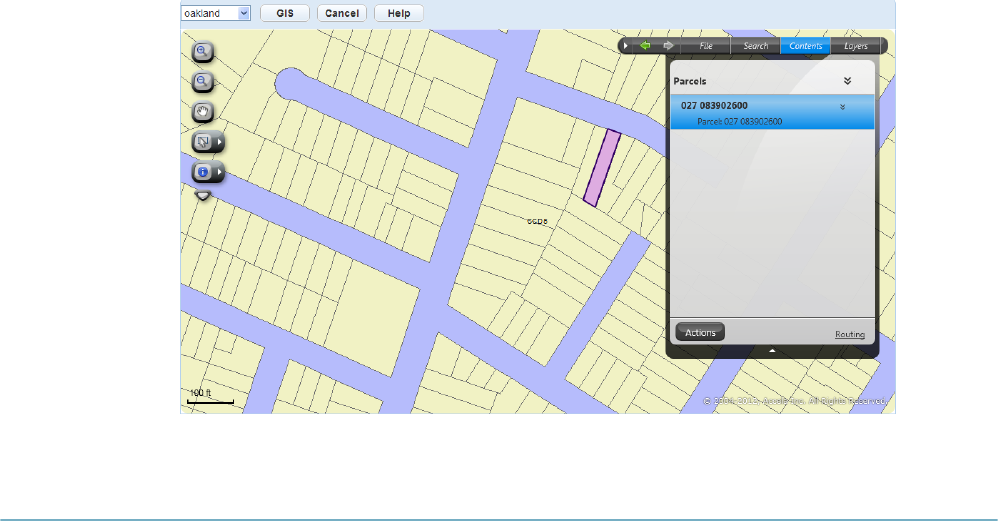Viewport: 998px width, 521px height.
Task: Click the GIS button
Action: coord(285,13)
